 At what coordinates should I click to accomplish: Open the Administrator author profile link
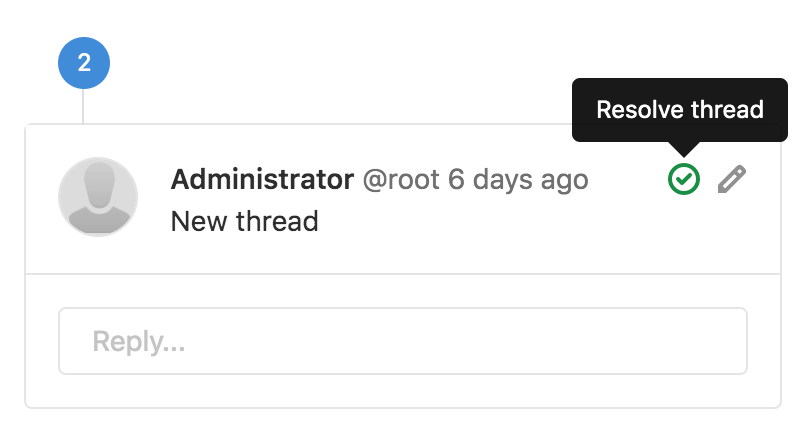coord(262,180)
